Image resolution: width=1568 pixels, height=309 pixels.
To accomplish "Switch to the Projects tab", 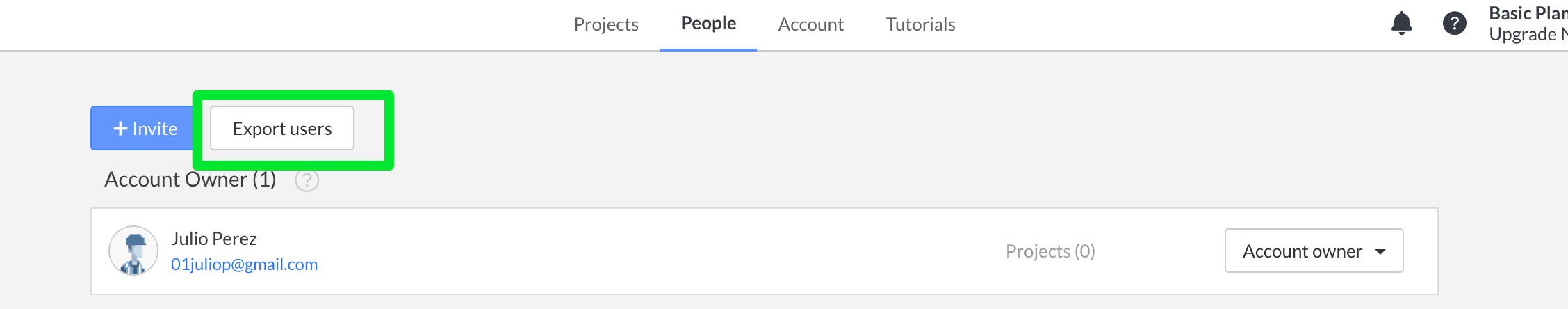I will pos(605,24).
